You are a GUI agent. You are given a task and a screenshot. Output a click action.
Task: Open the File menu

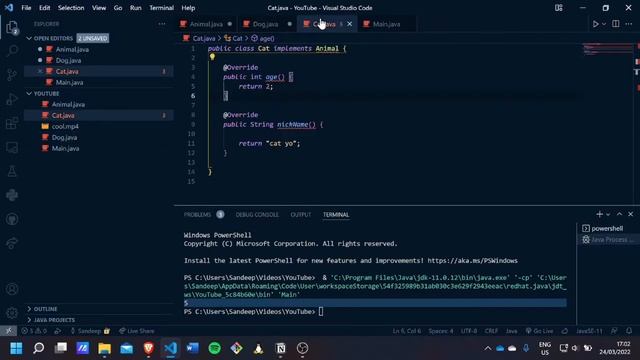point(26,8)
